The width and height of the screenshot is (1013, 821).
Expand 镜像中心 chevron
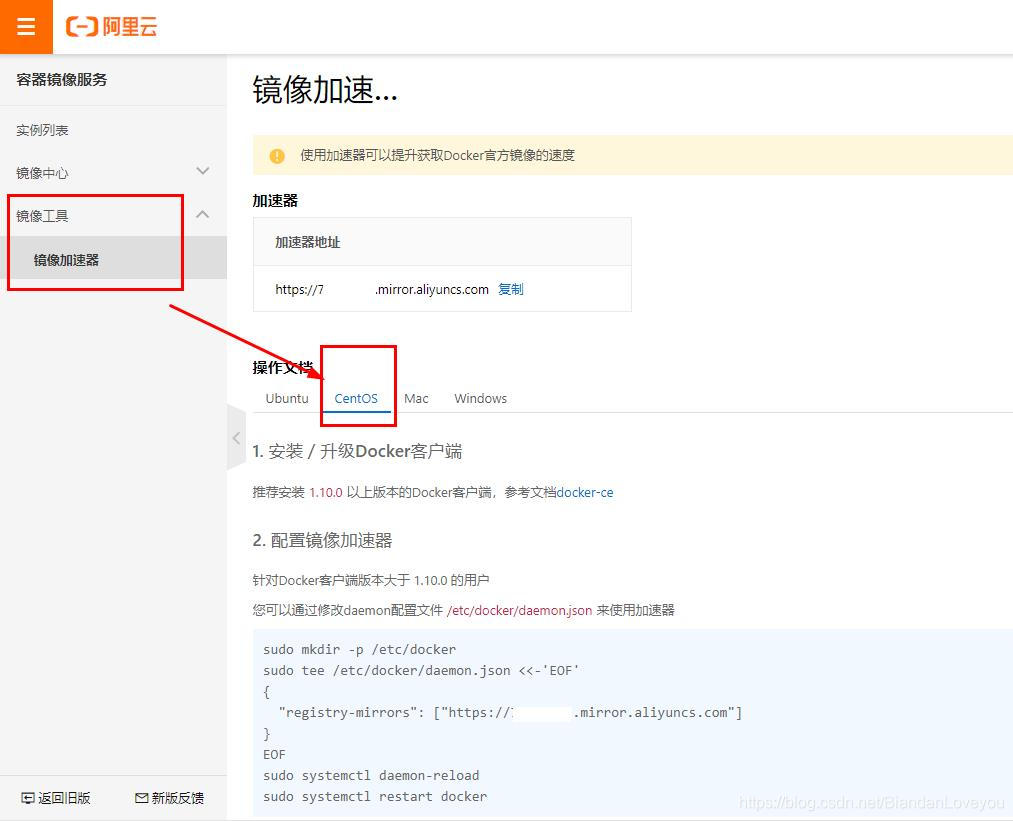203,171
